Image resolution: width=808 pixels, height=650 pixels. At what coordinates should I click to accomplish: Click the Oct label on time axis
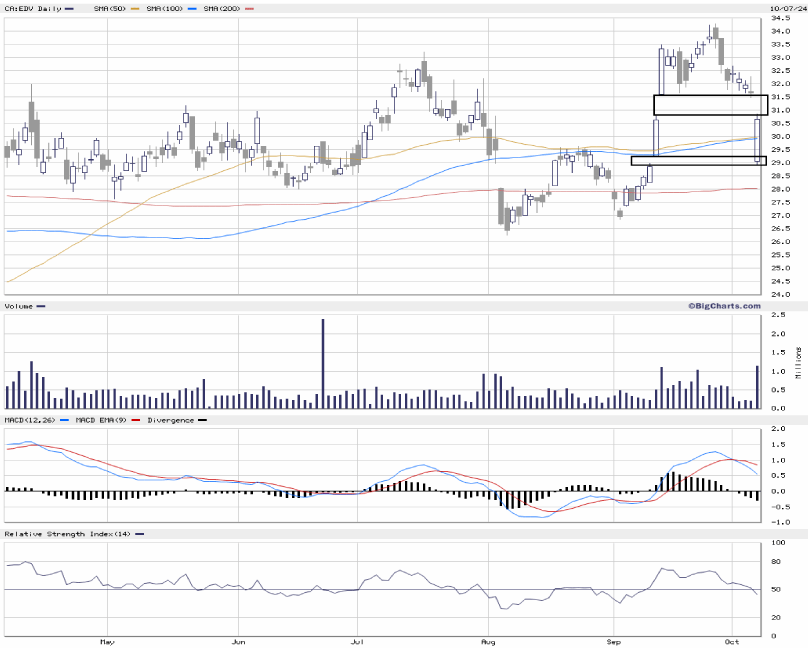click(733, 638)
